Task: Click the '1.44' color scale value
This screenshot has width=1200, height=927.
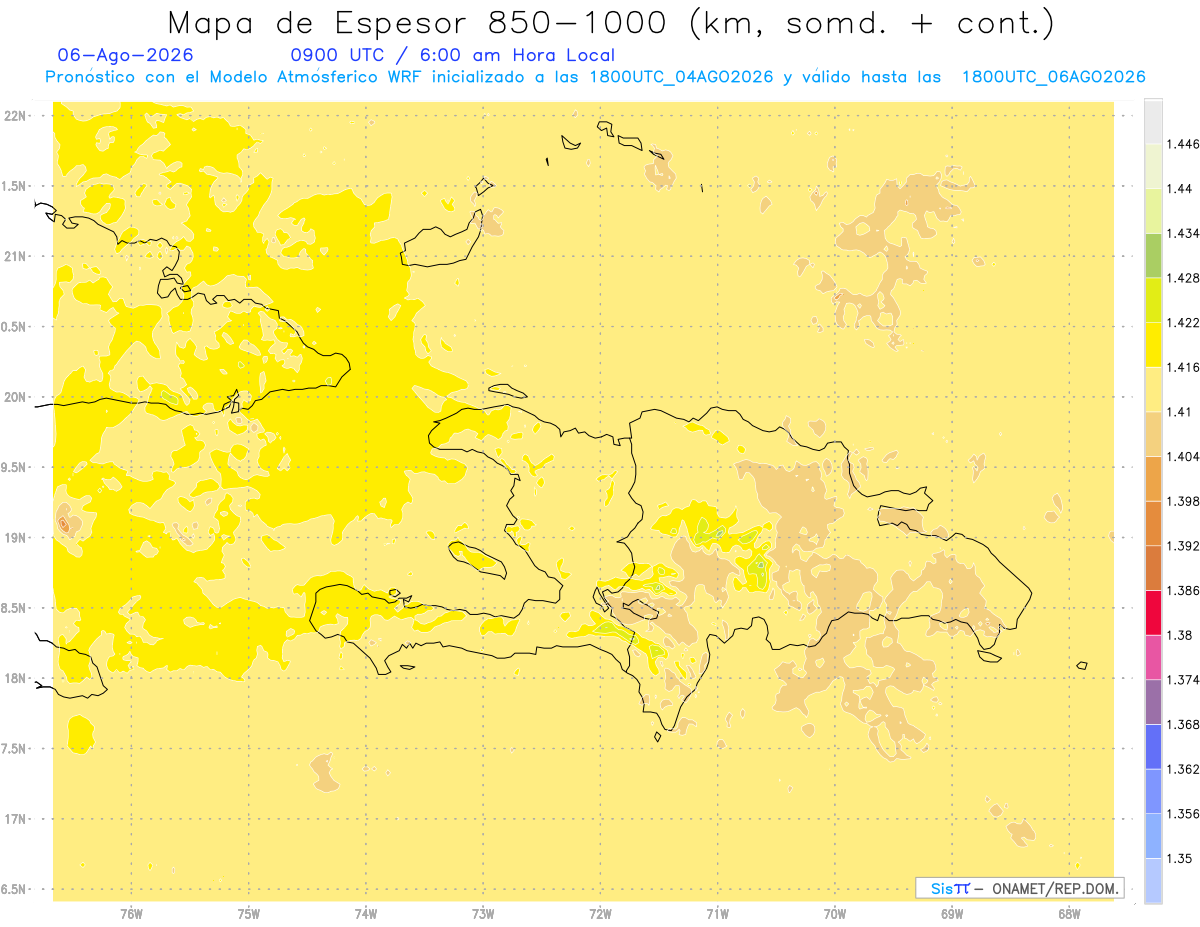Action: (1180, 189)
